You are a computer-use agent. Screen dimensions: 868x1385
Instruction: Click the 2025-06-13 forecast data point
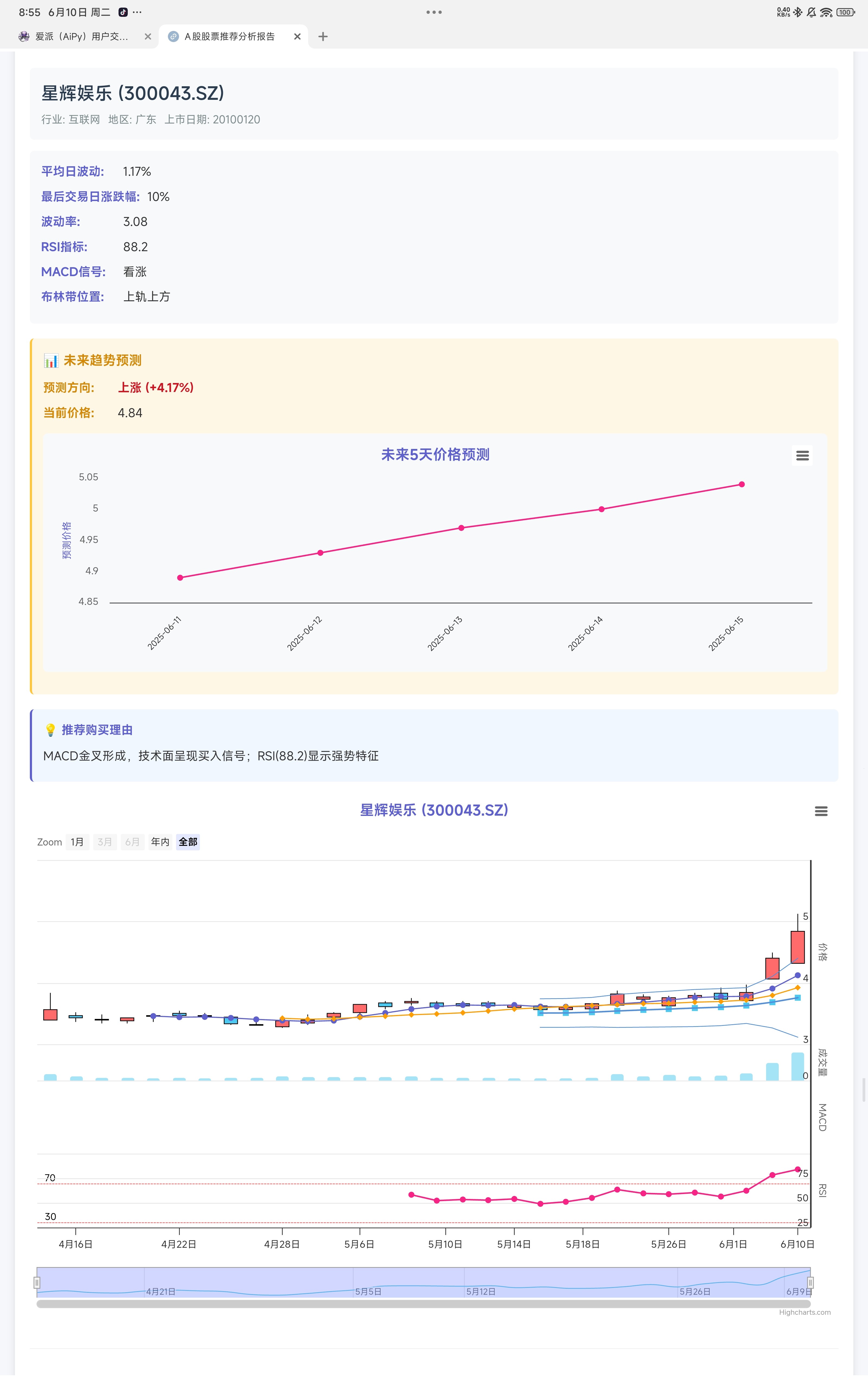pyautogui.click(x=461, y=528)
